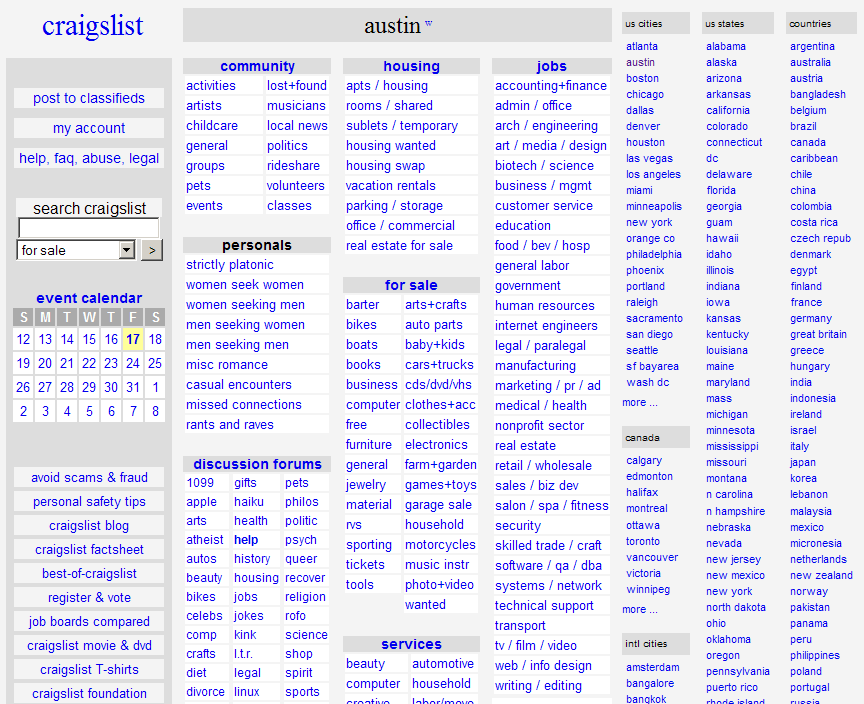The height and width of the screenshot is (704, 864).
Task: Open internet engineers jobs
Action: tap(546, 326)
